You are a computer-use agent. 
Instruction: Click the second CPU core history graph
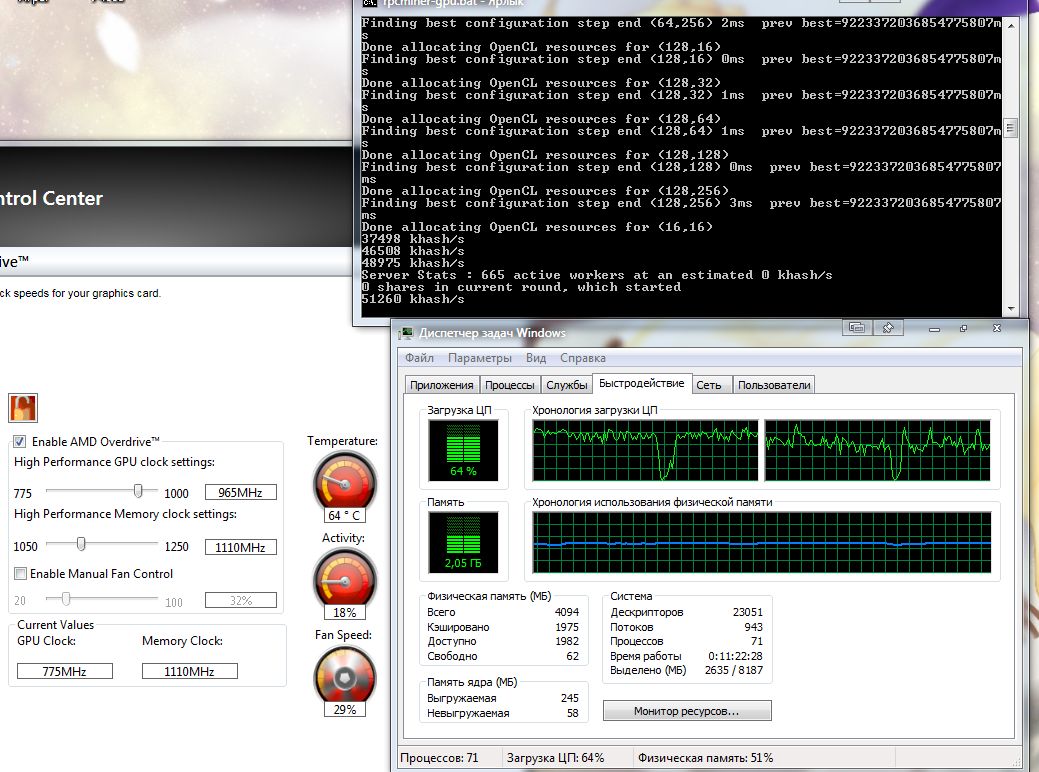click(x=877, y=450)
